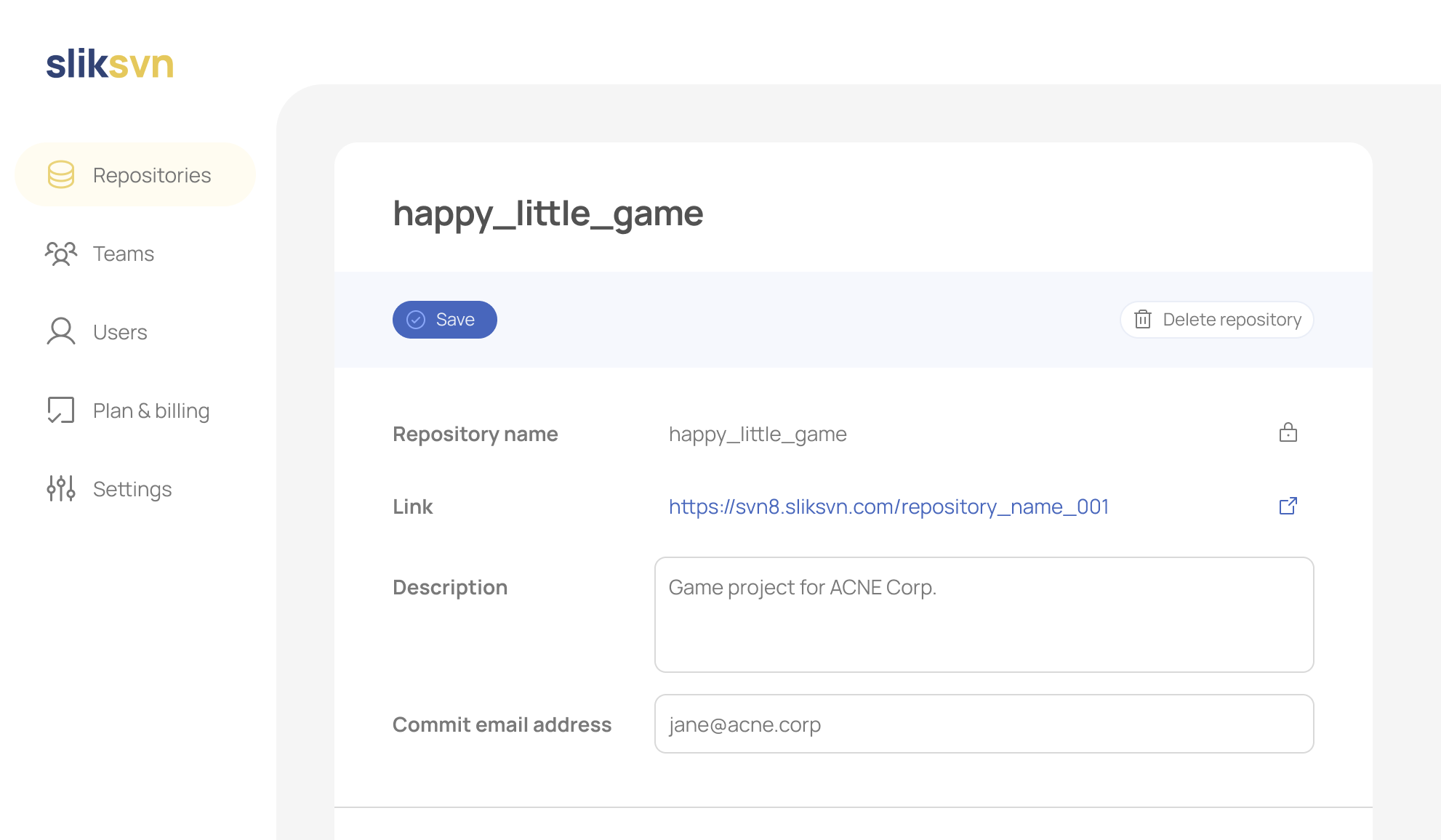Save the repository changes

445,320
